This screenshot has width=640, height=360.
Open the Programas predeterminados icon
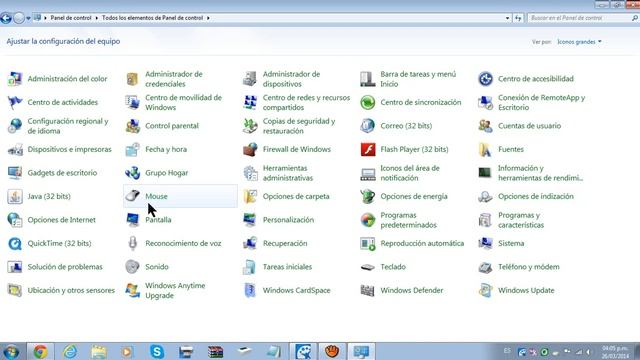point(367,220)
